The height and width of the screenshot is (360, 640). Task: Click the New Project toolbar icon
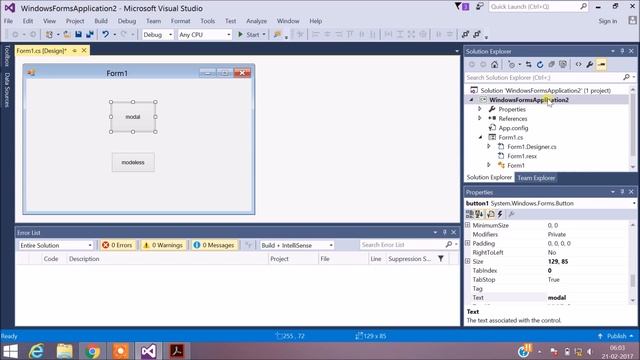49,35
